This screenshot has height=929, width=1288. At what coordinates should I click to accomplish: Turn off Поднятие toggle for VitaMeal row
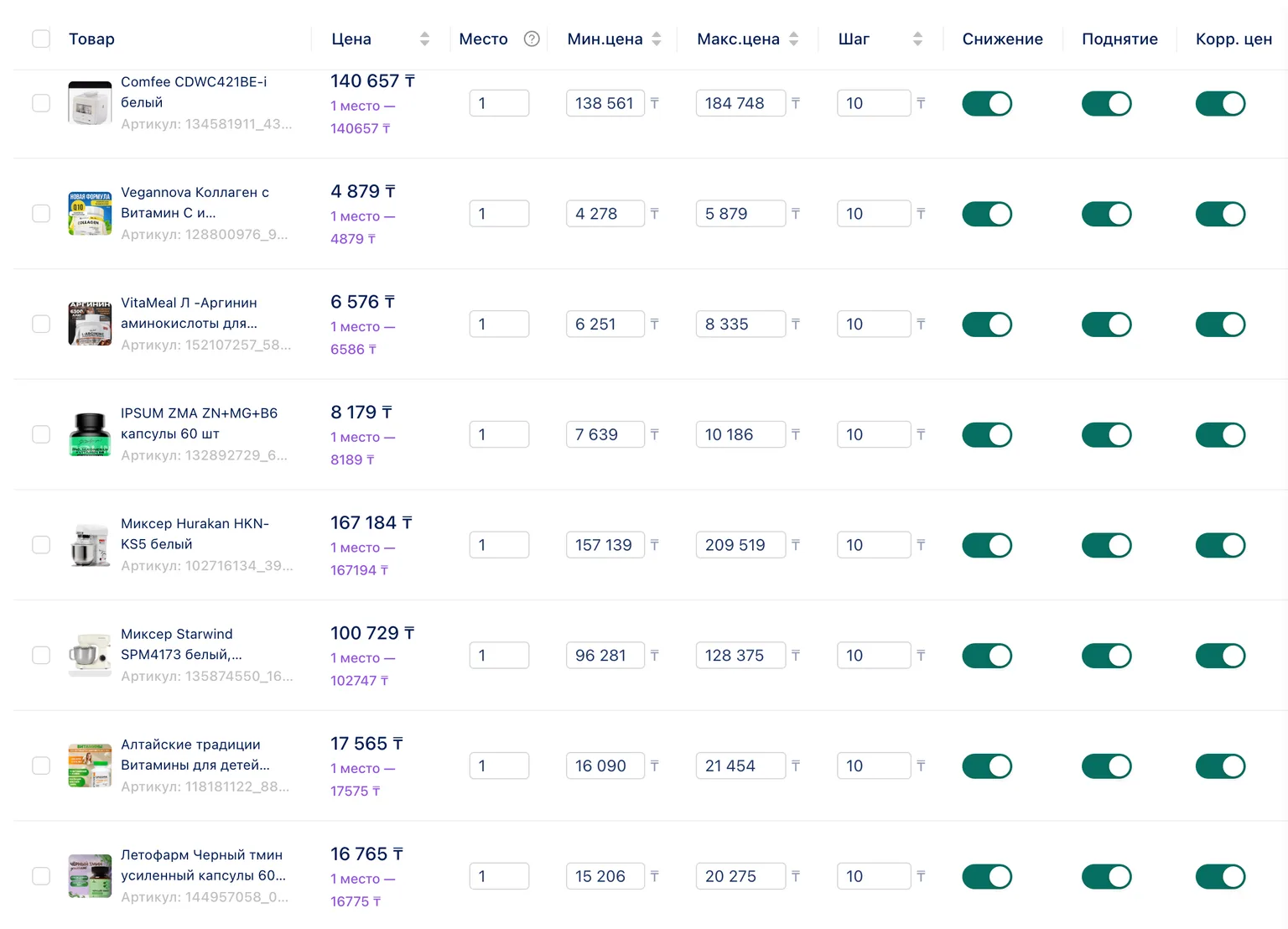[1107, 324]
